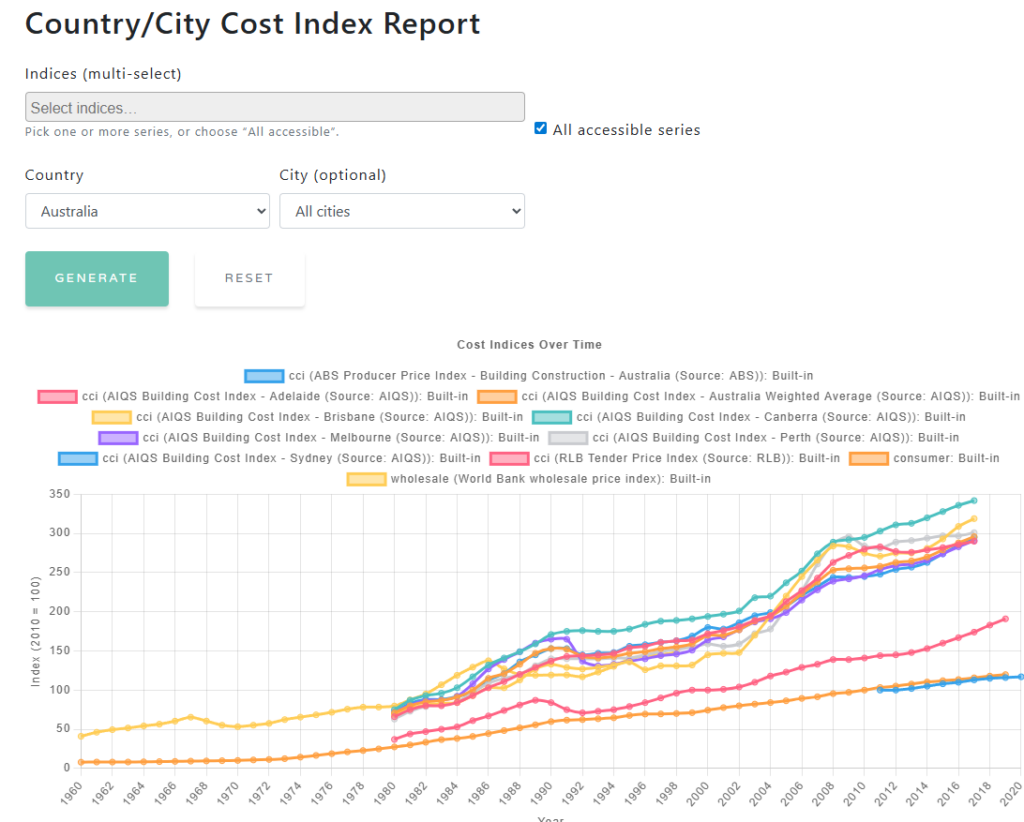Open the Country dropdown showing Australia
Viewport: 1024px width, 822px height.
tap(147, 211)
